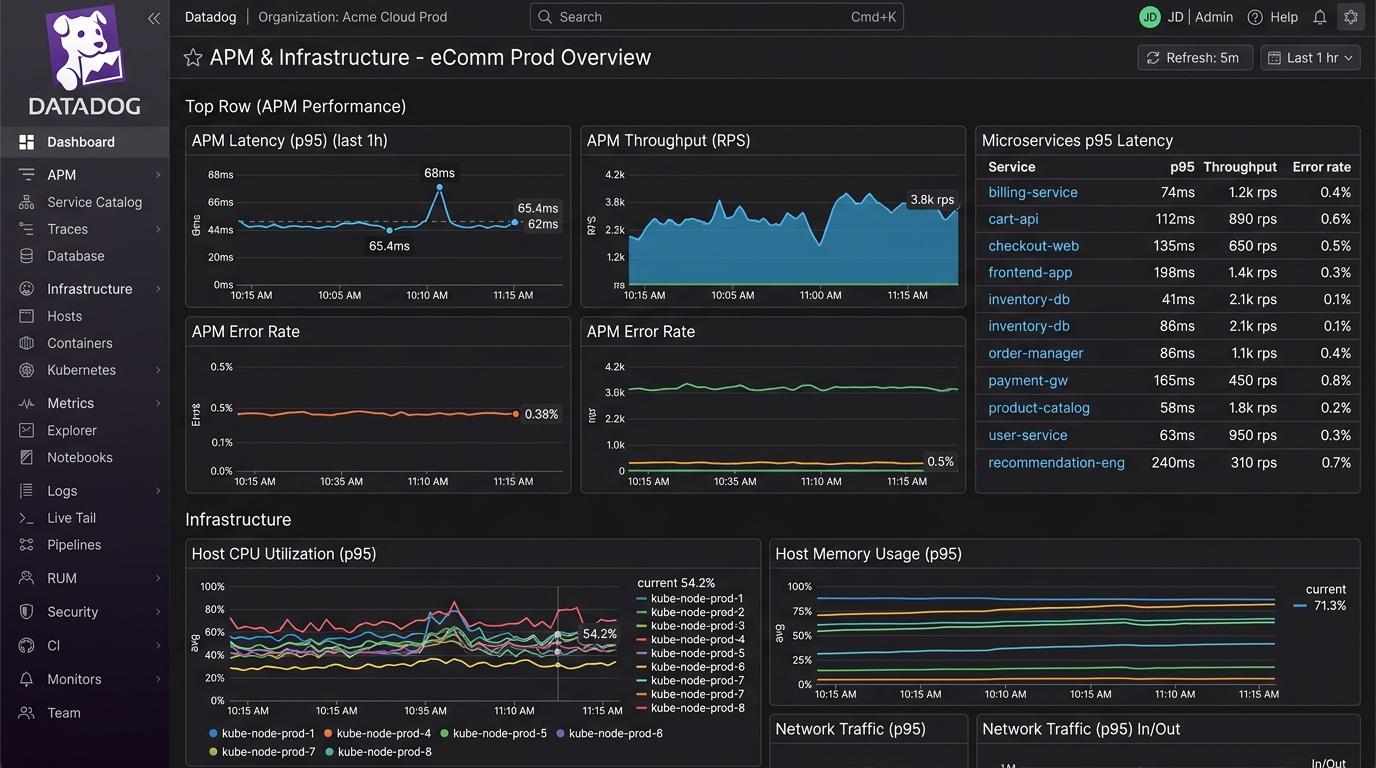The image size is (1376, 768).
Task: Expand the Kubernetes submenu chevron
Action: click(158, 370)
